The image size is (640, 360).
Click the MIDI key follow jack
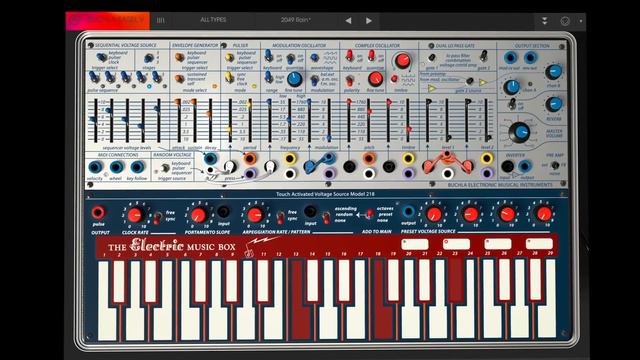[x=137, y=167]
